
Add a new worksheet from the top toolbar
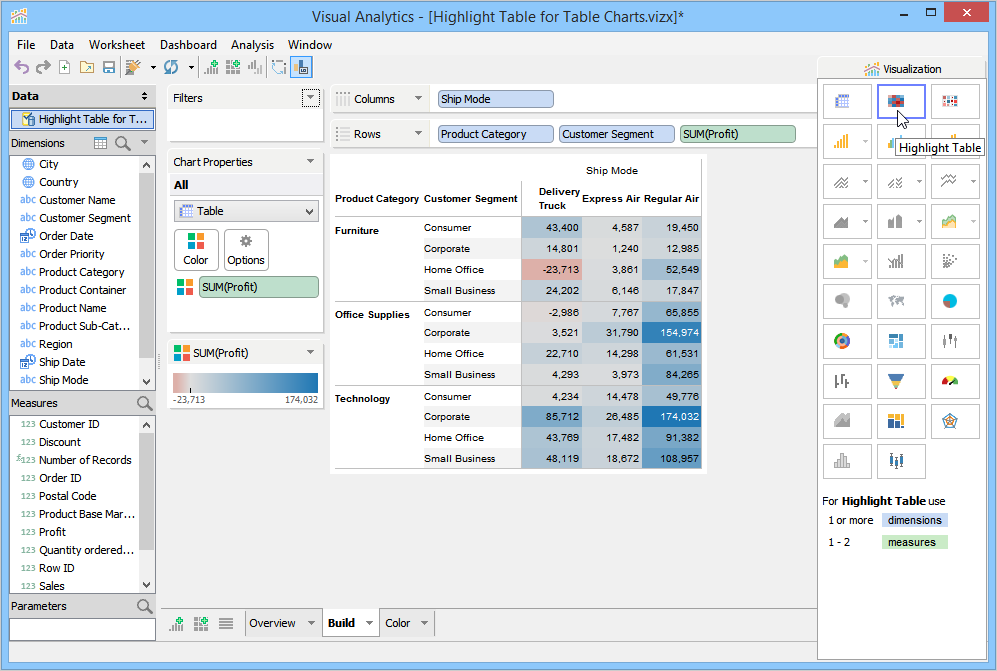tap(211, 67)
